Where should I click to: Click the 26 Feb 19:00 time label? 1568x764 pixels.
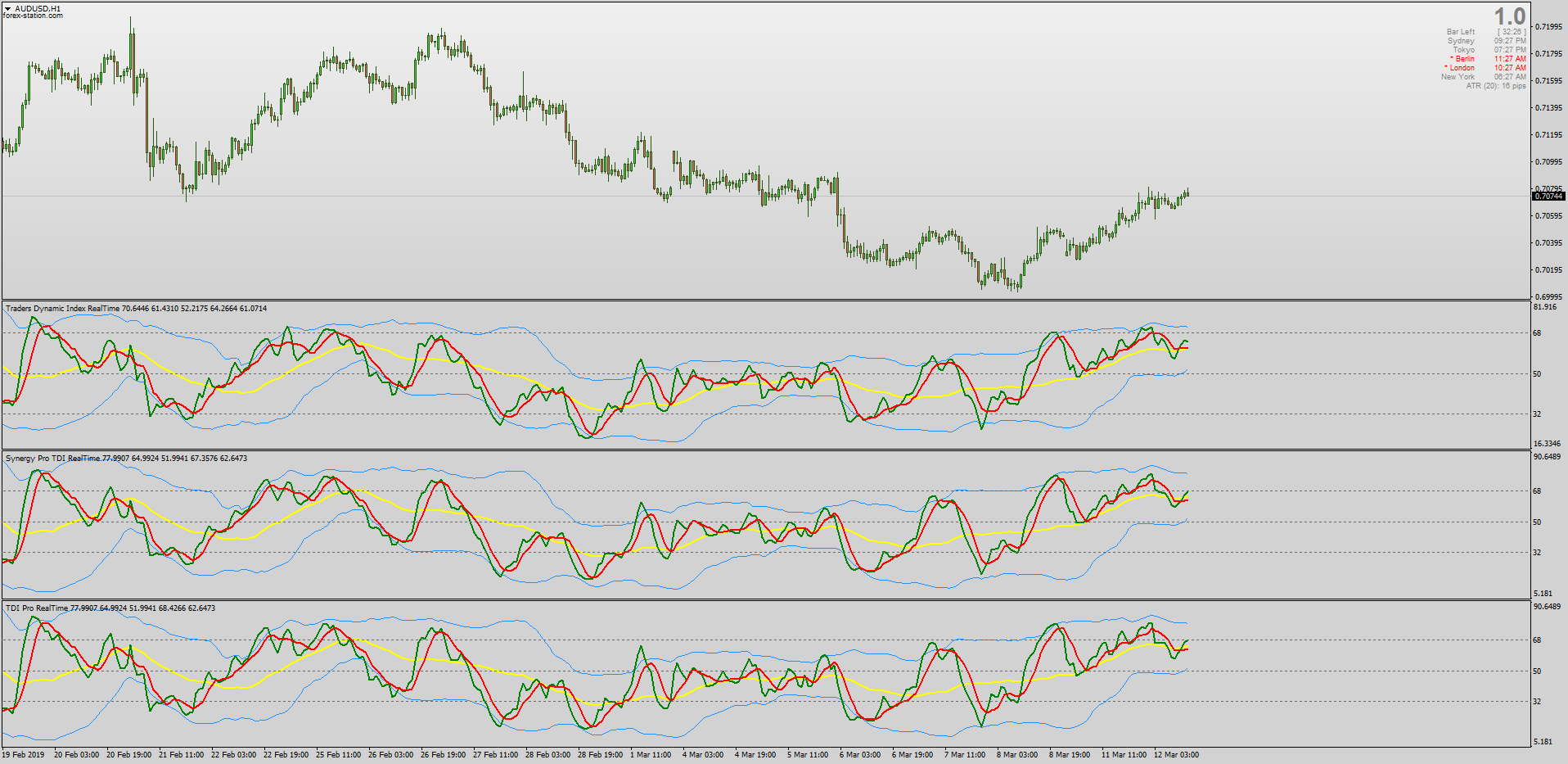(x=444, y=755)
